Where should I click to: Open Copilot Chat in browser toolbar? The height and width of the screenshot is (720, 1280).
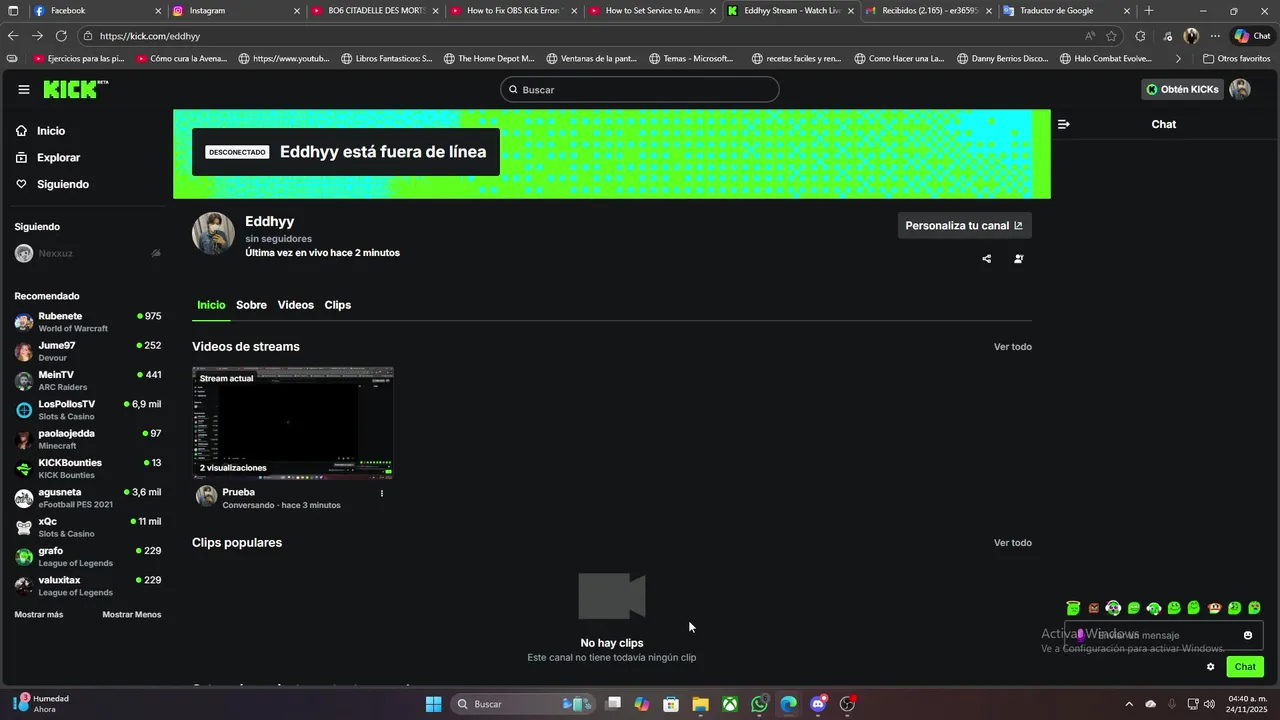click(1252, 36)
